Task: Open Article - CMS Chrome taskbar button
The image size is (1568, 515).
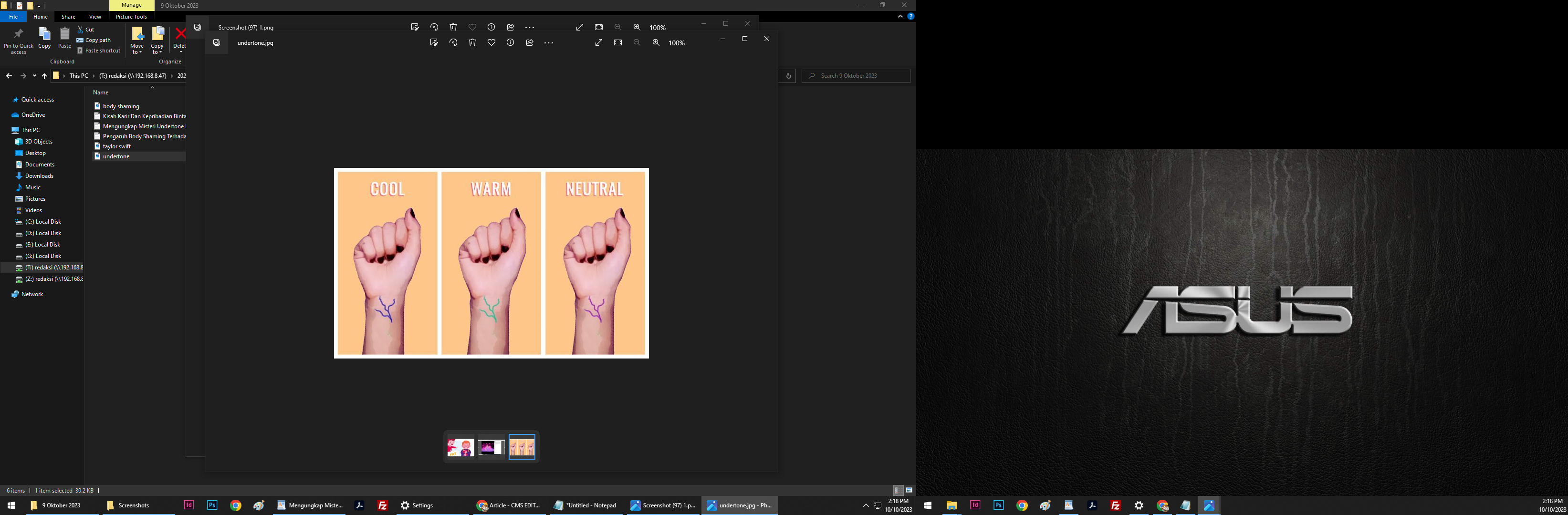Action: coord(508,505)
